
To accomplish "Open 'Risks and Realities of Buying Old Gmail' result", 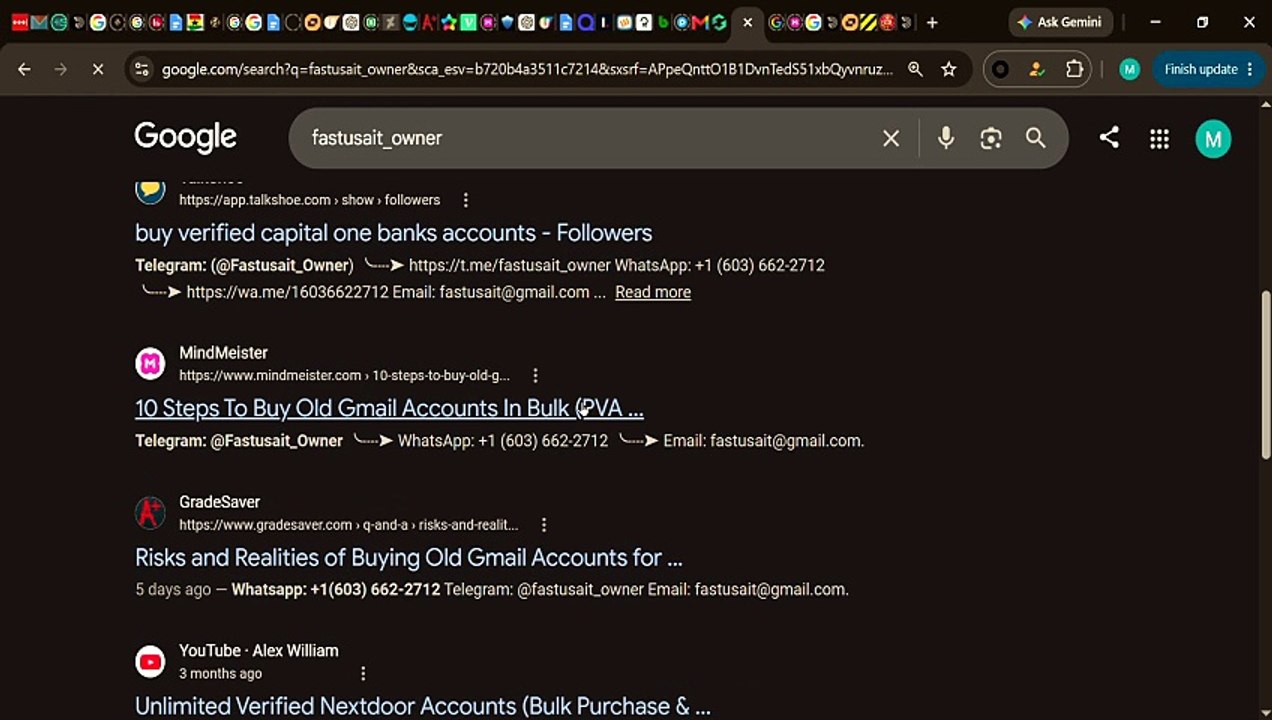I will (x=409, y=557).
